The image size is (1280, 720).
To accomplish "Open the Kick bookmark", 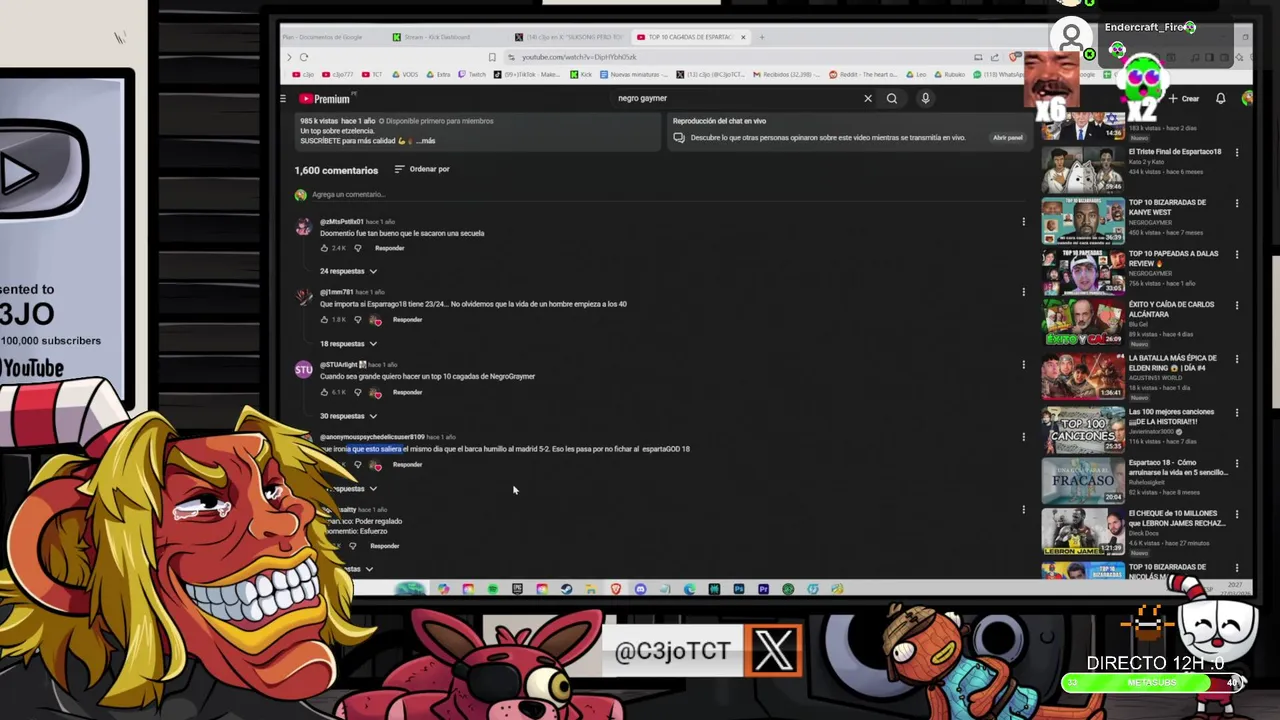I will tap(582, 74).
